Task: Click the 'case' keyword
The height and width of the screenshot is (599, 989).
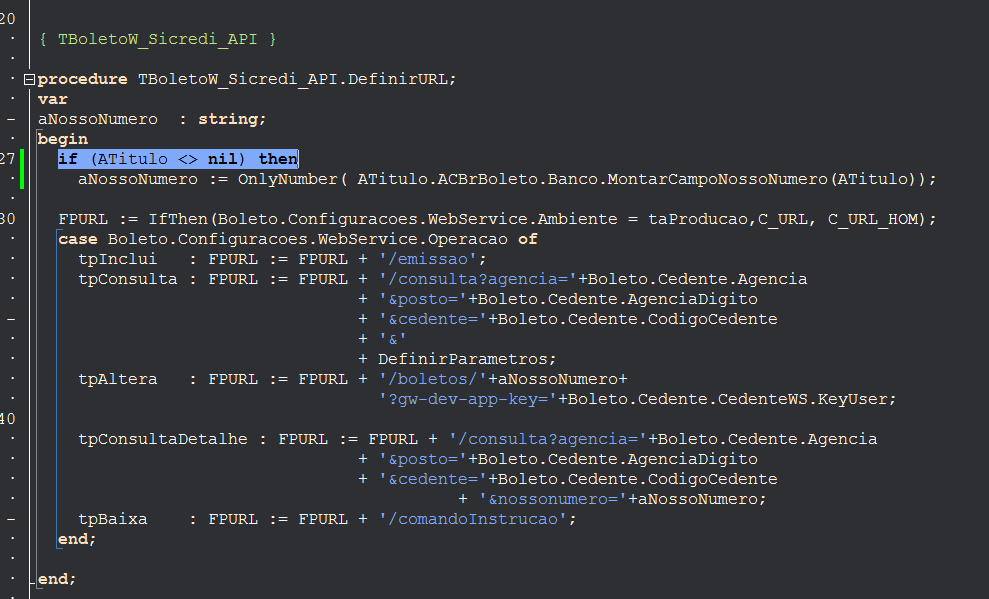Action: (x=78, y=239)
